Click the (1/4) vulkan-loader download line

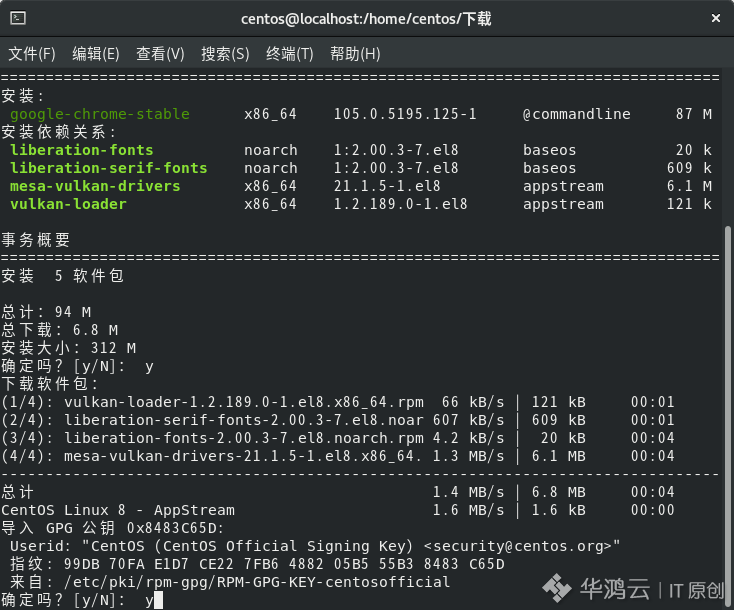(x=338, y=402)
